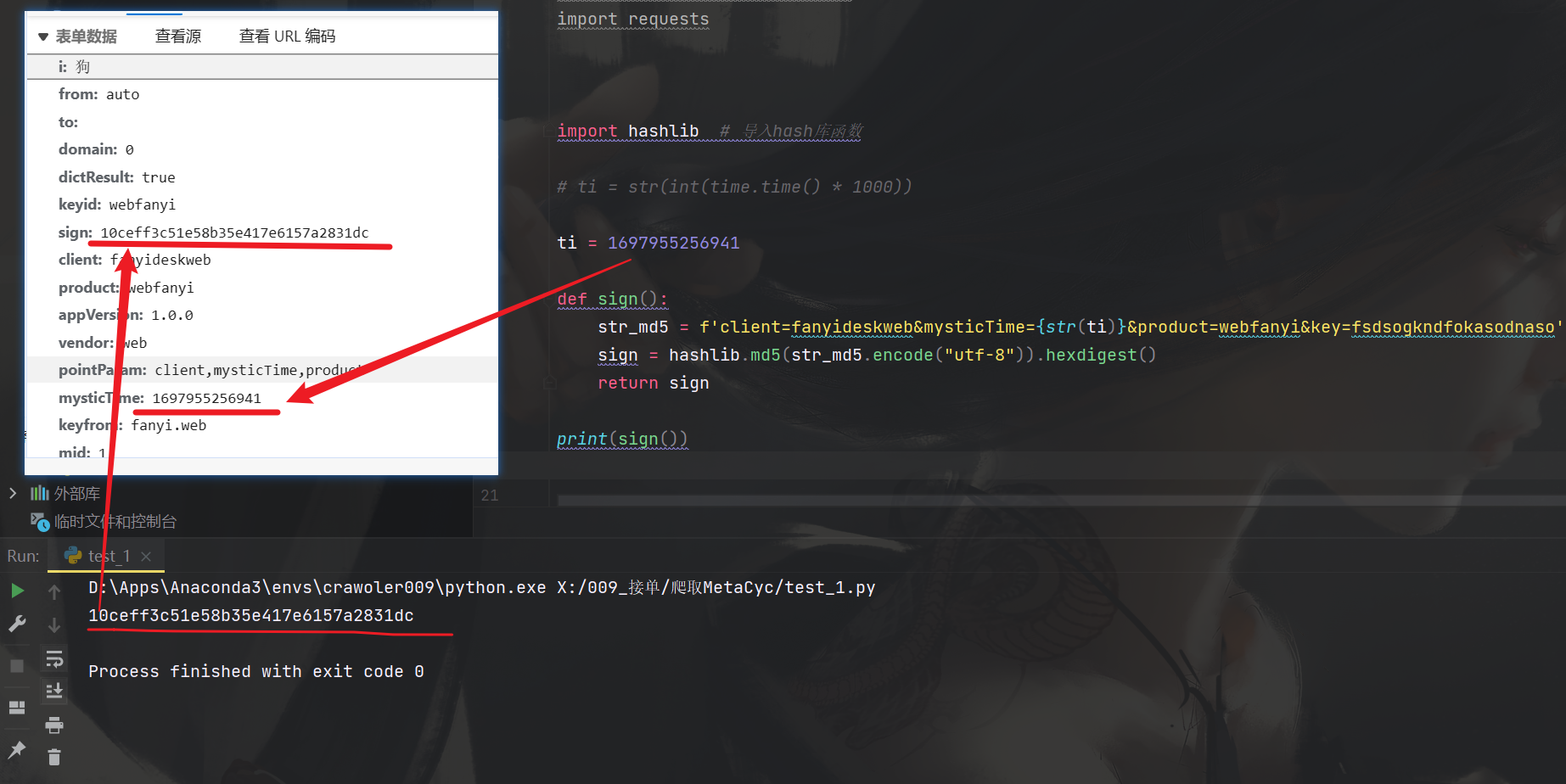Click the 外部库 library icon
1566x784 pixels.
[x=40, y=493]
